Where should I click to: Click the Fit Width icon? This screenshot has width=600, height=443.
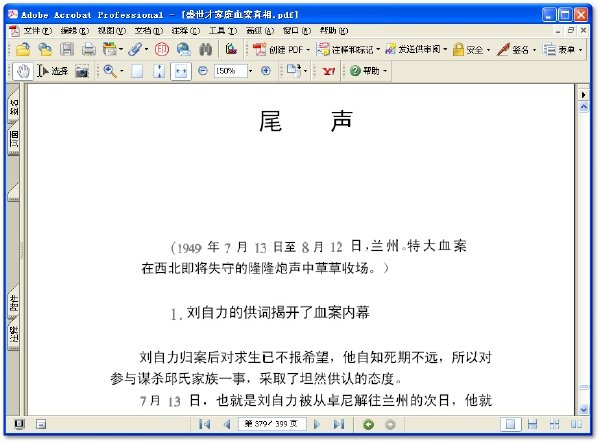pyautogui.click(x=181, y=71)
